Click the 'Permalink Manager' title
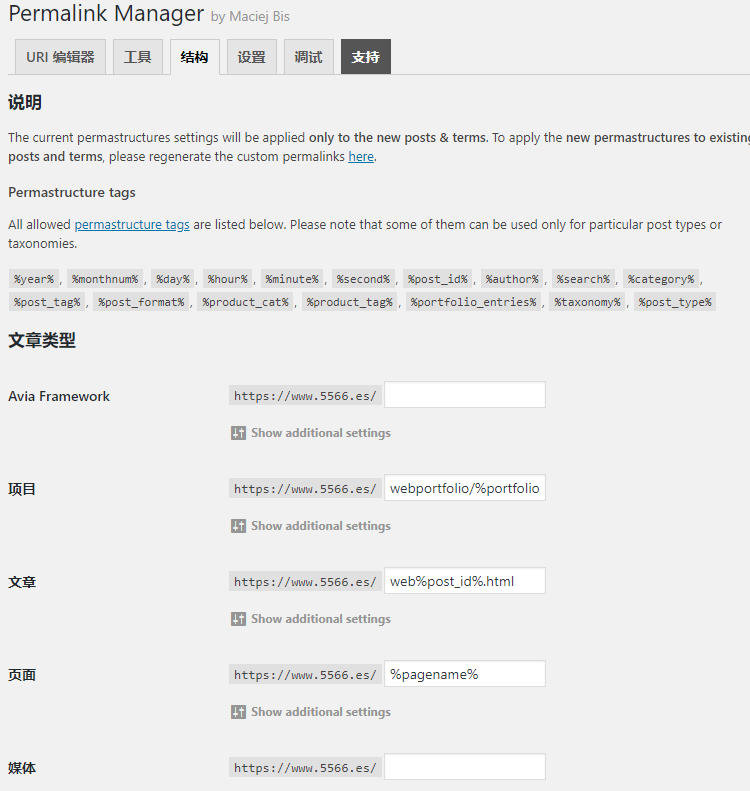Image resolution: width=750 pixels, height=791 pixels. click(x=106, y=14)
